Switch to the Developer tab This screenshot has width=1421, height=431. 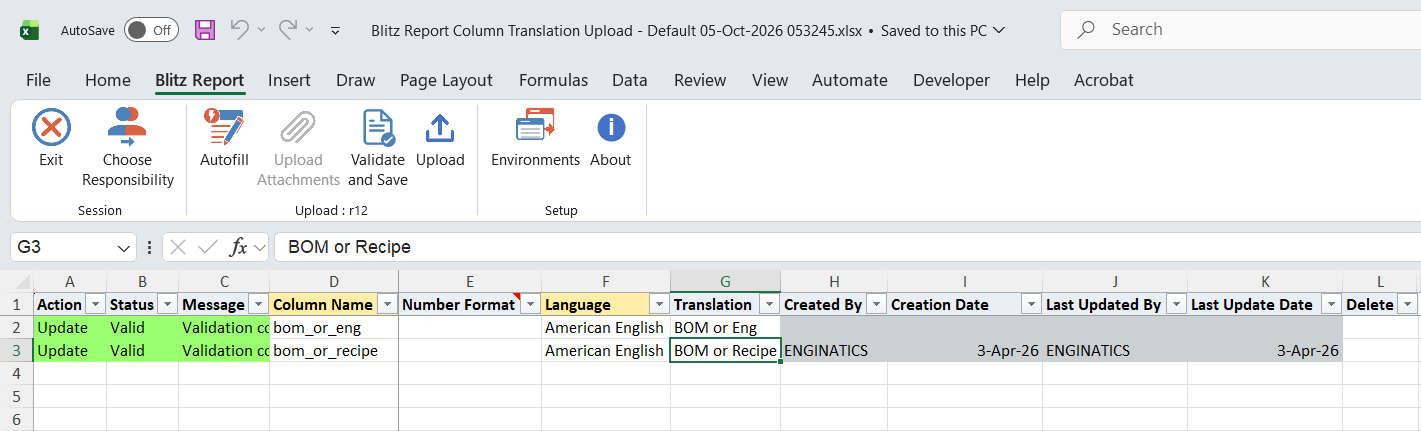click(x=951, y=80)
